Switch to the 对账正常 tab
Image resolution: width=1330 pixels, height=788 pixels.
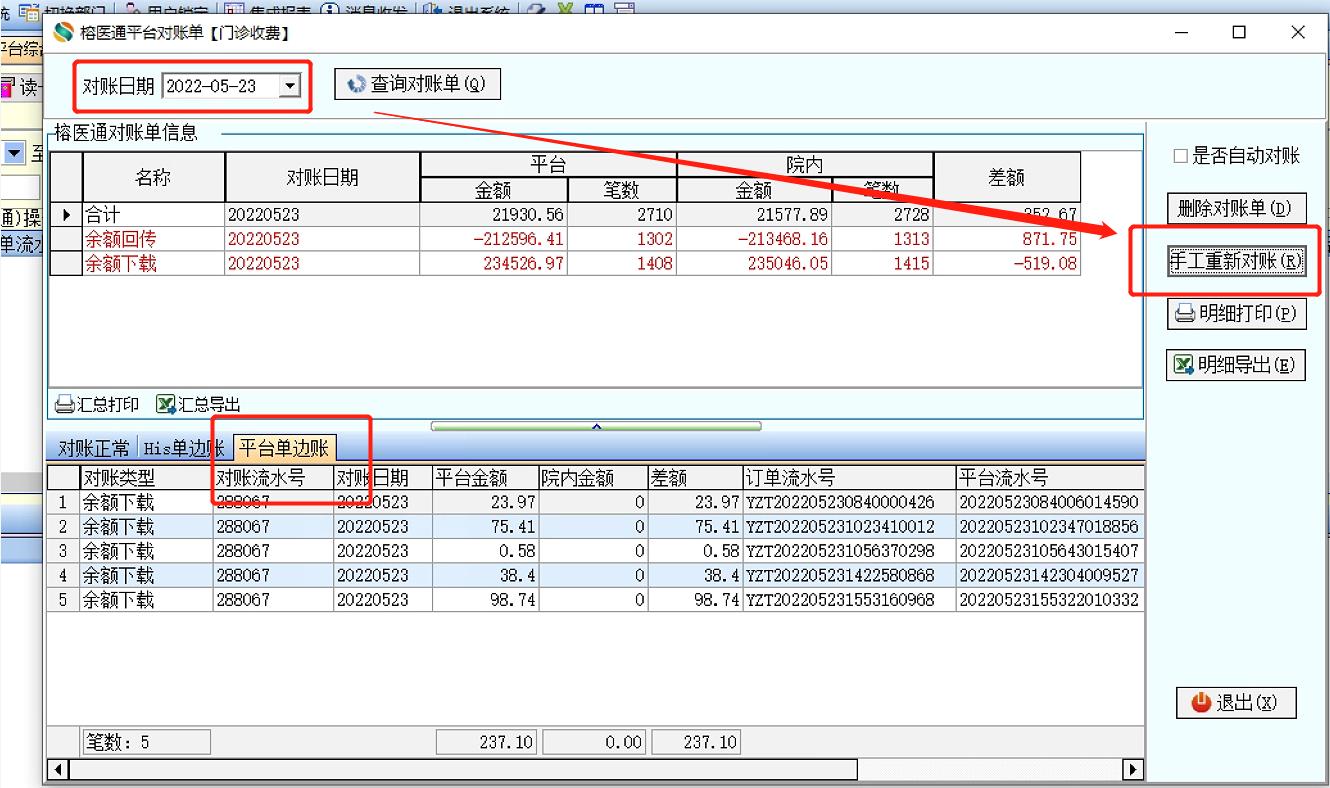(x=93, y=448)
